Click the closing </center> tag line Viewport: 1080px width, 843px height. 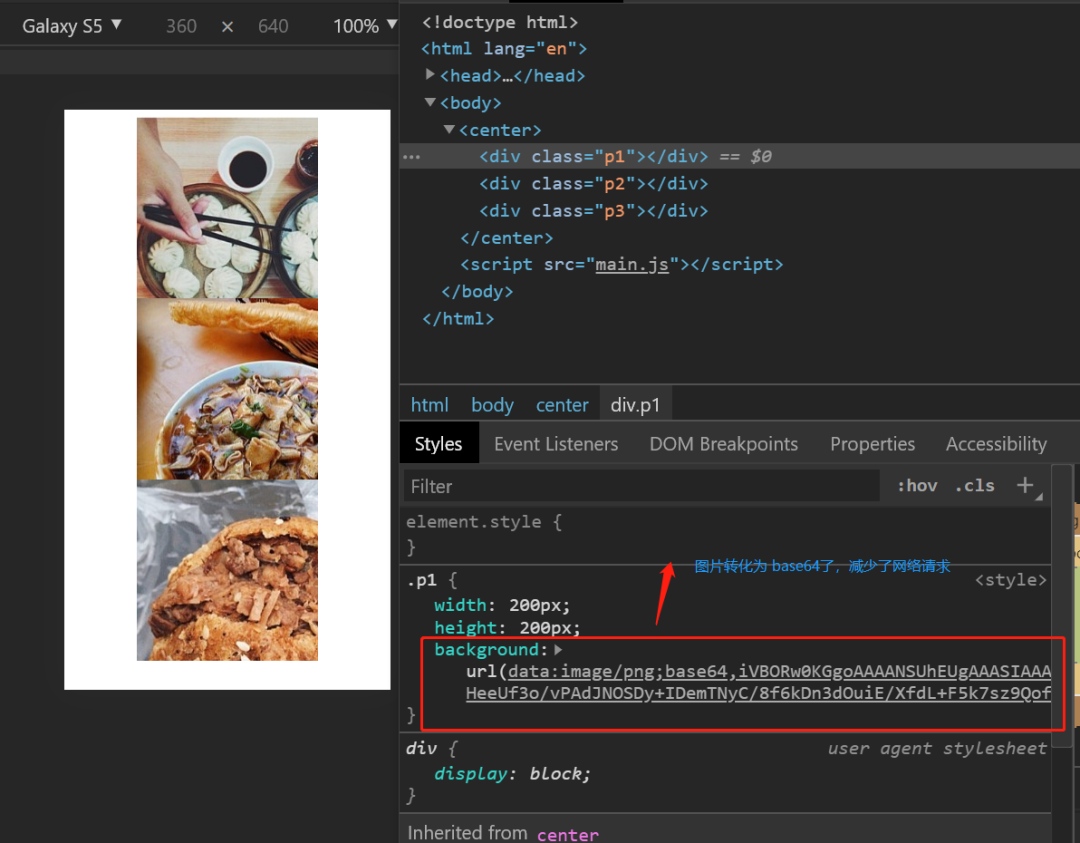[506, 238]
